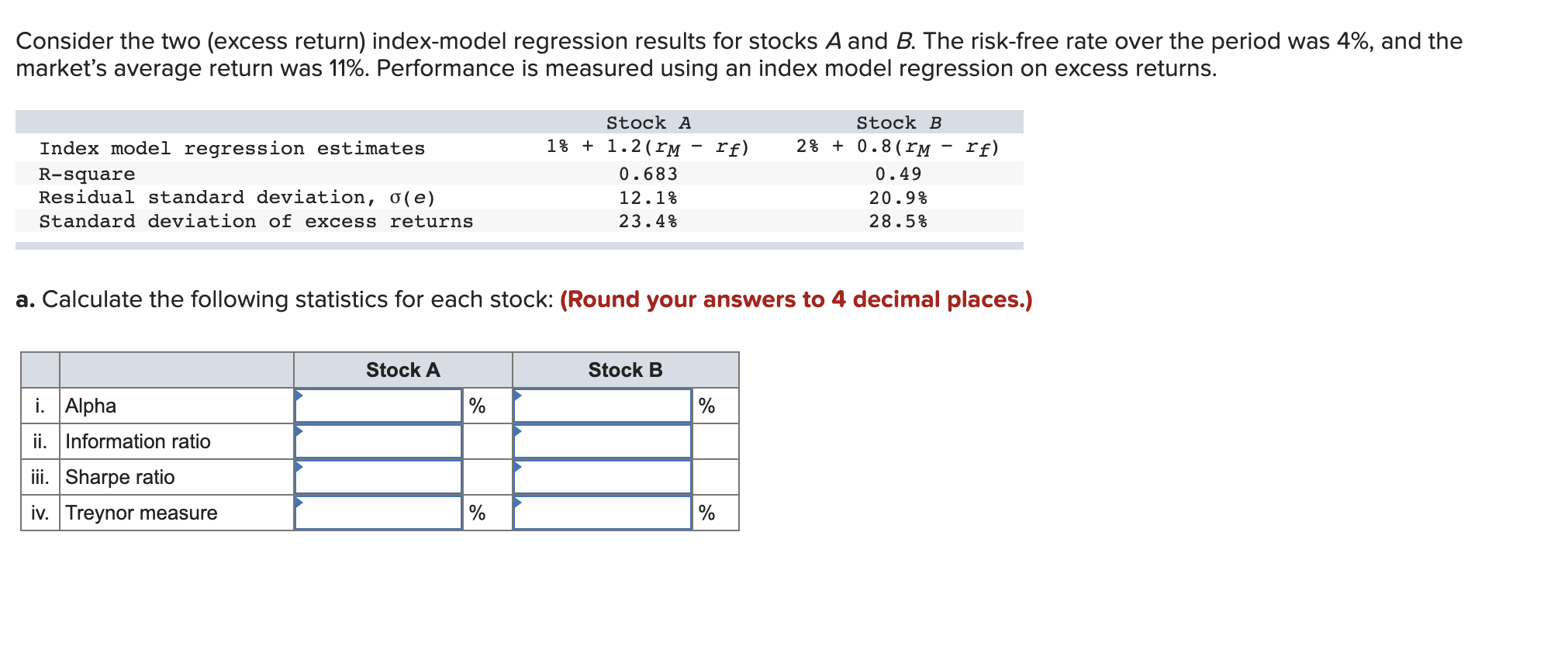Click the Stock B column header in answer table
Image resolution: width=1568 pixels, height=653 pixels.
[x=623, y=370]
